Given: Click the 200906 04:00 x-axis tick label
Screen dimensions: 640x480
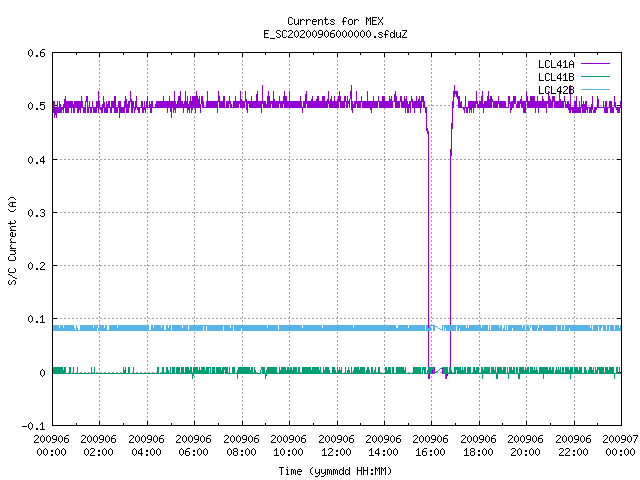Looking at the screenshot, I should [146, 446].
